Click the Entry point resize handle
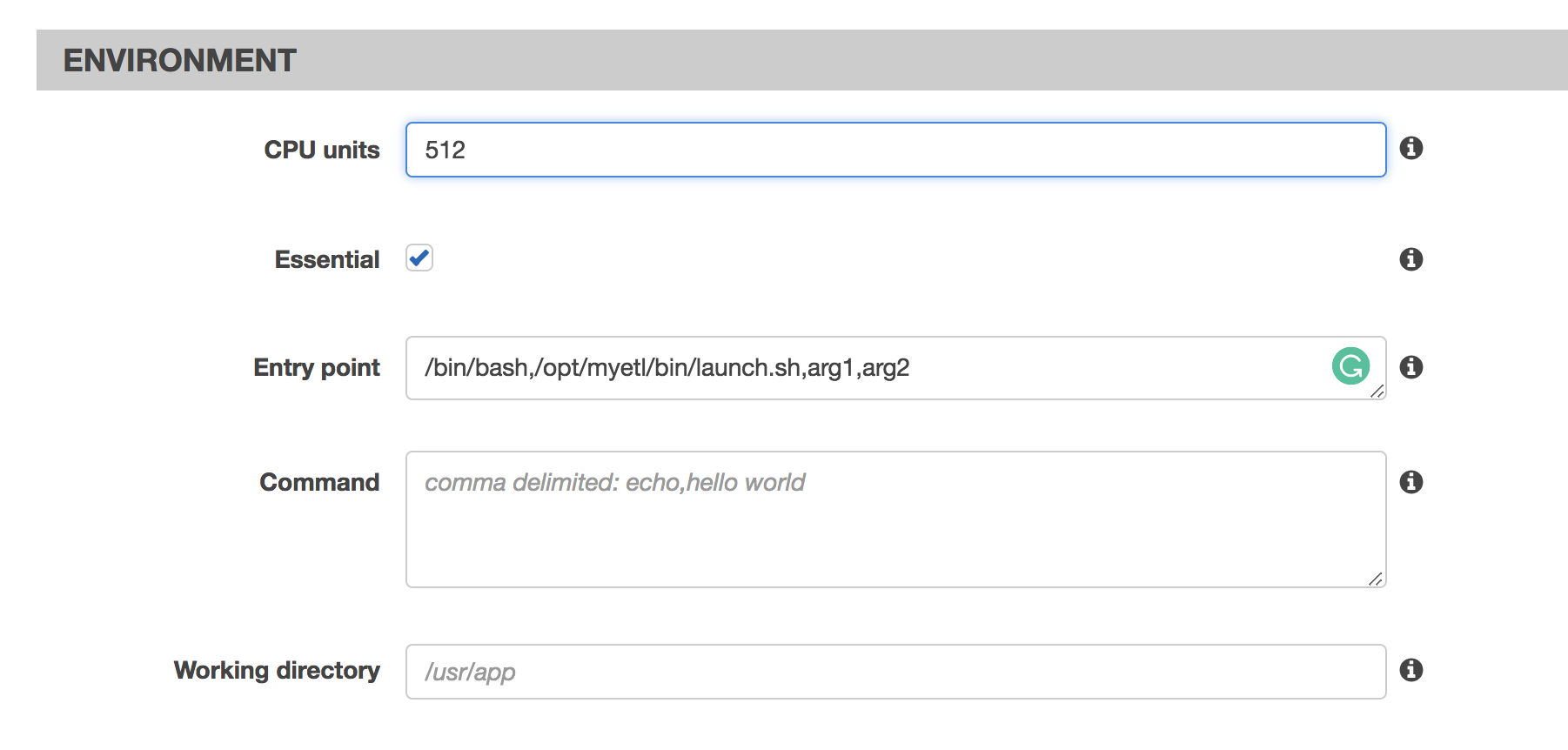Viewport: 1568px width, 750px height. (1377, 392)
